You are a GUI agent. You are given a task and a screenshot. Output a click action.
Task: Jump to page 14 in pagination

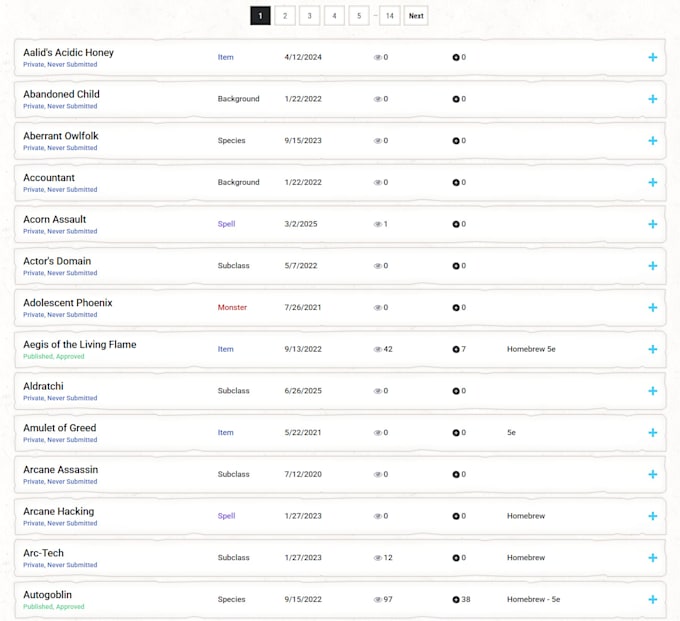pos(389,16)
